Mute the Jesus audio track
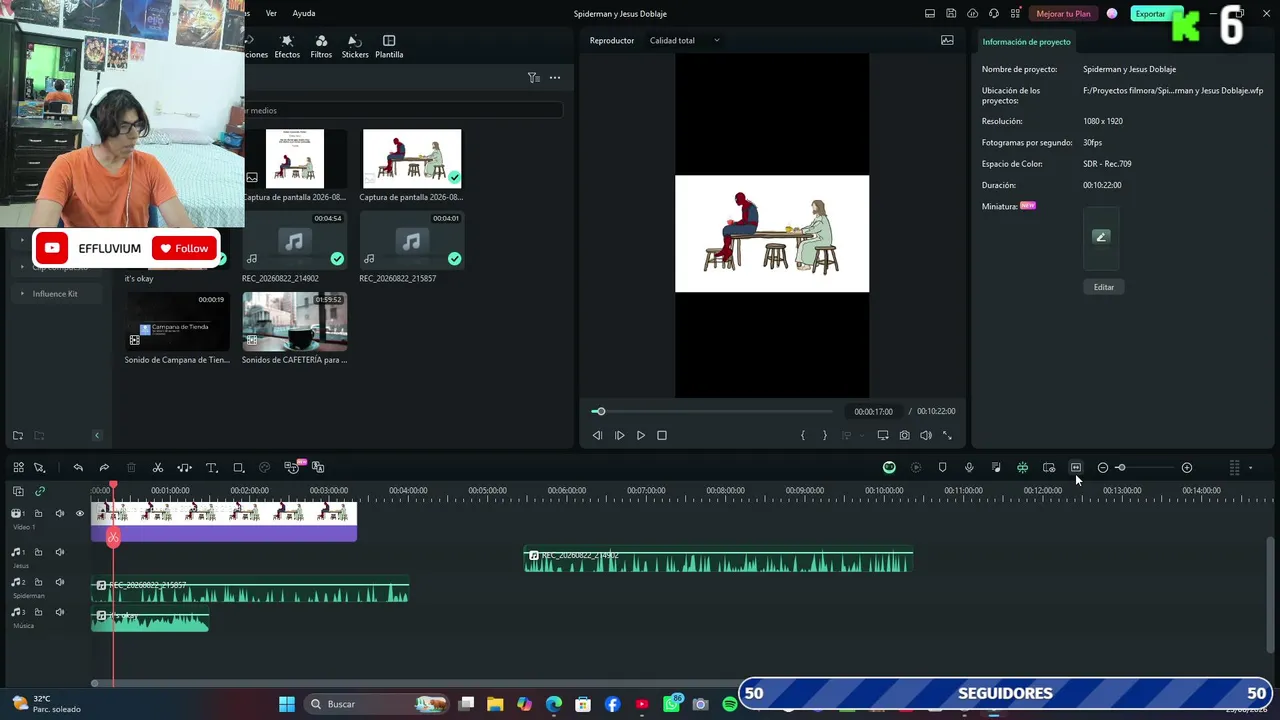 tap(60, 552)
